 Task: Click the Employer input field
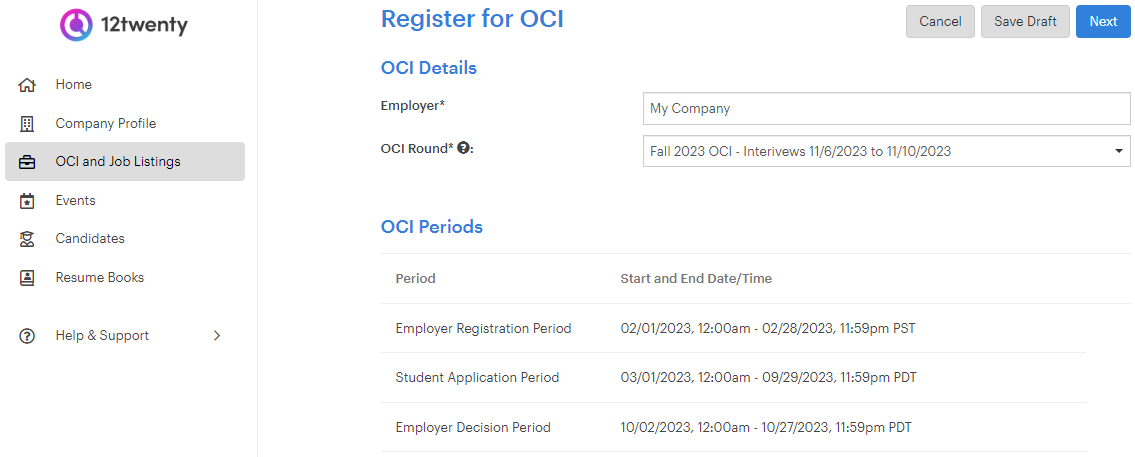click(x=886, y=109)
